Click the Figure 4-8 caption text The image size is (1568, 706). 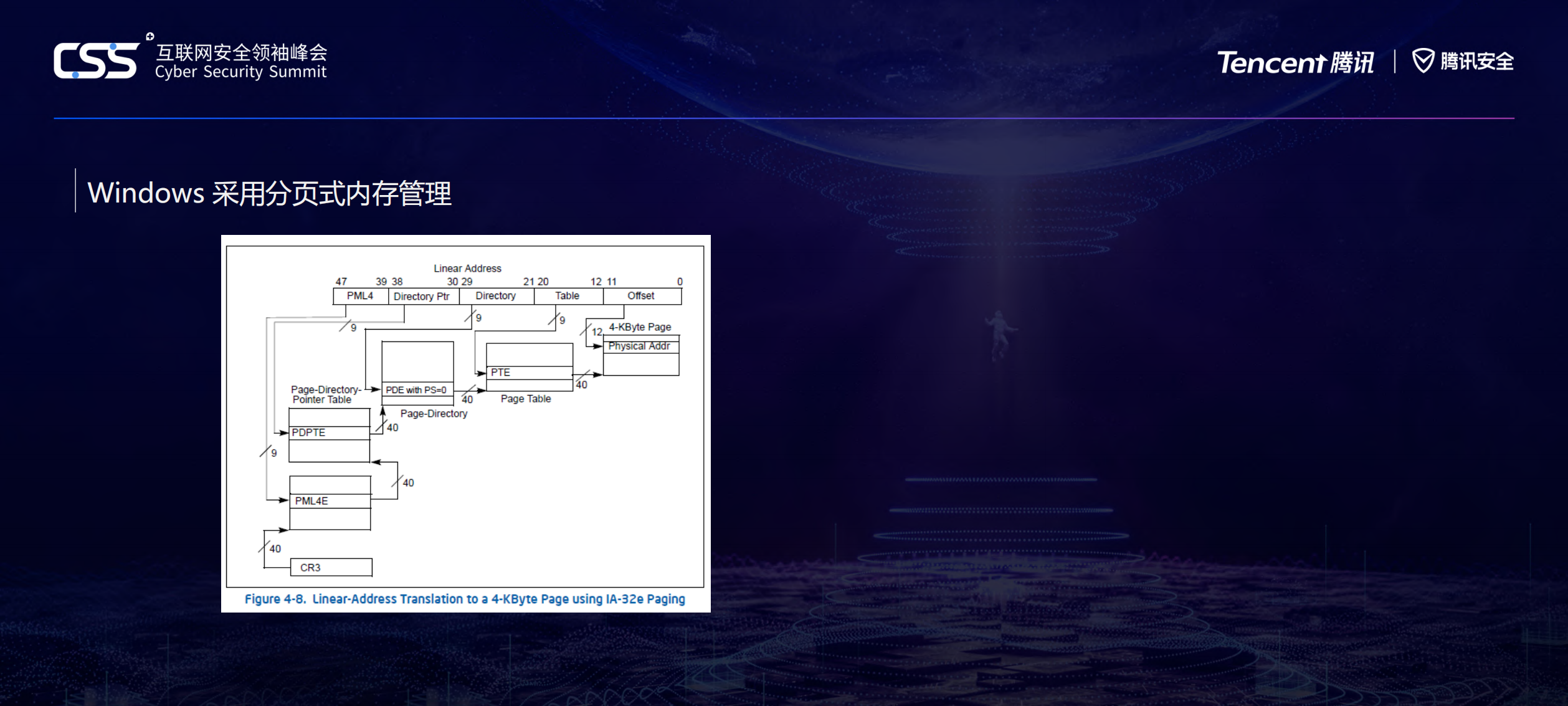pos(465,599)
